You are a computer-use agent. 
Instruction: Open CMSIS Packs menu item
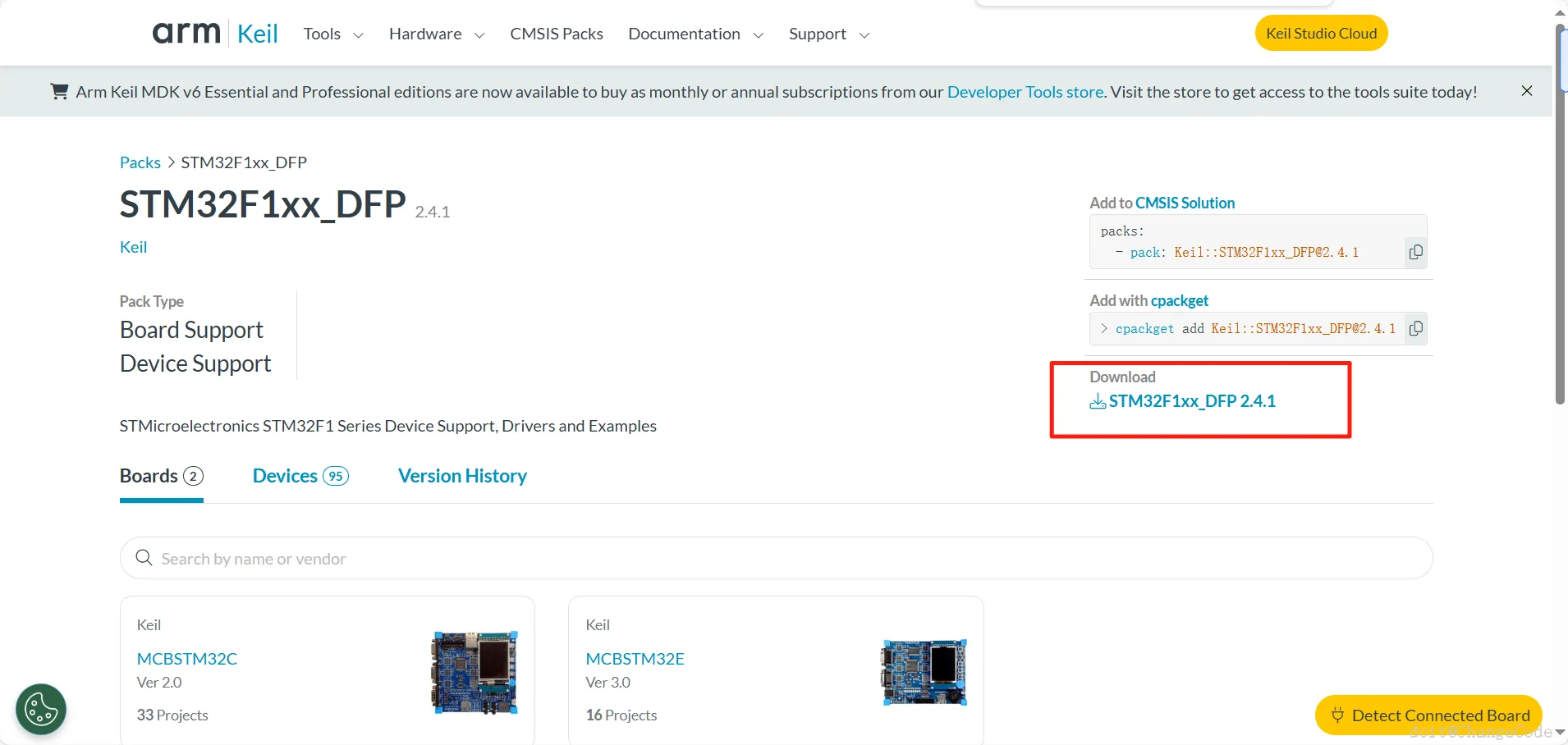click(557, 34)
